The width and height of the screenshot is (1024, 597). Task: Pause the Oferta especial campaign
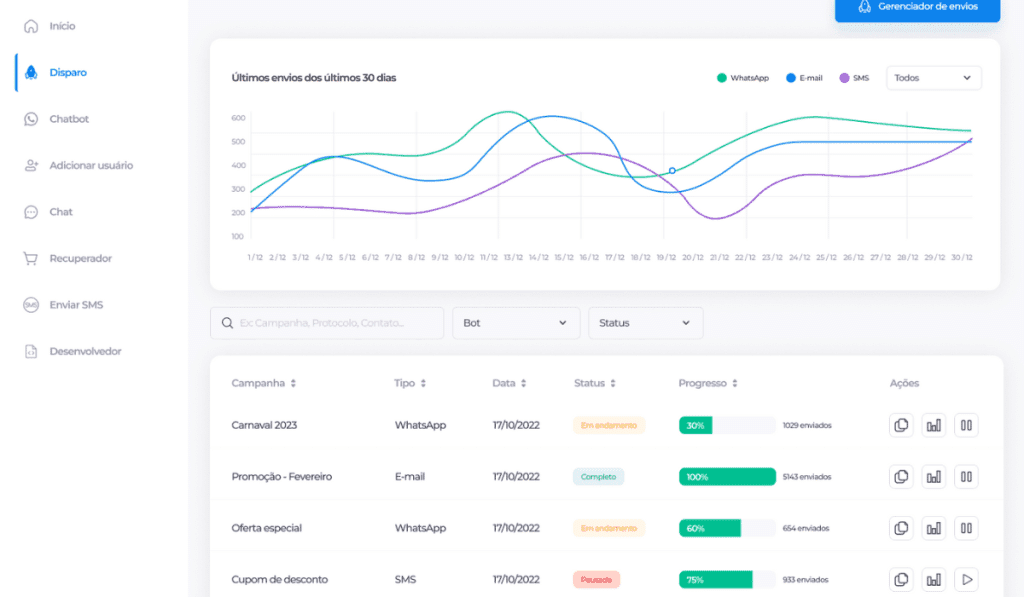coord(966,528)
